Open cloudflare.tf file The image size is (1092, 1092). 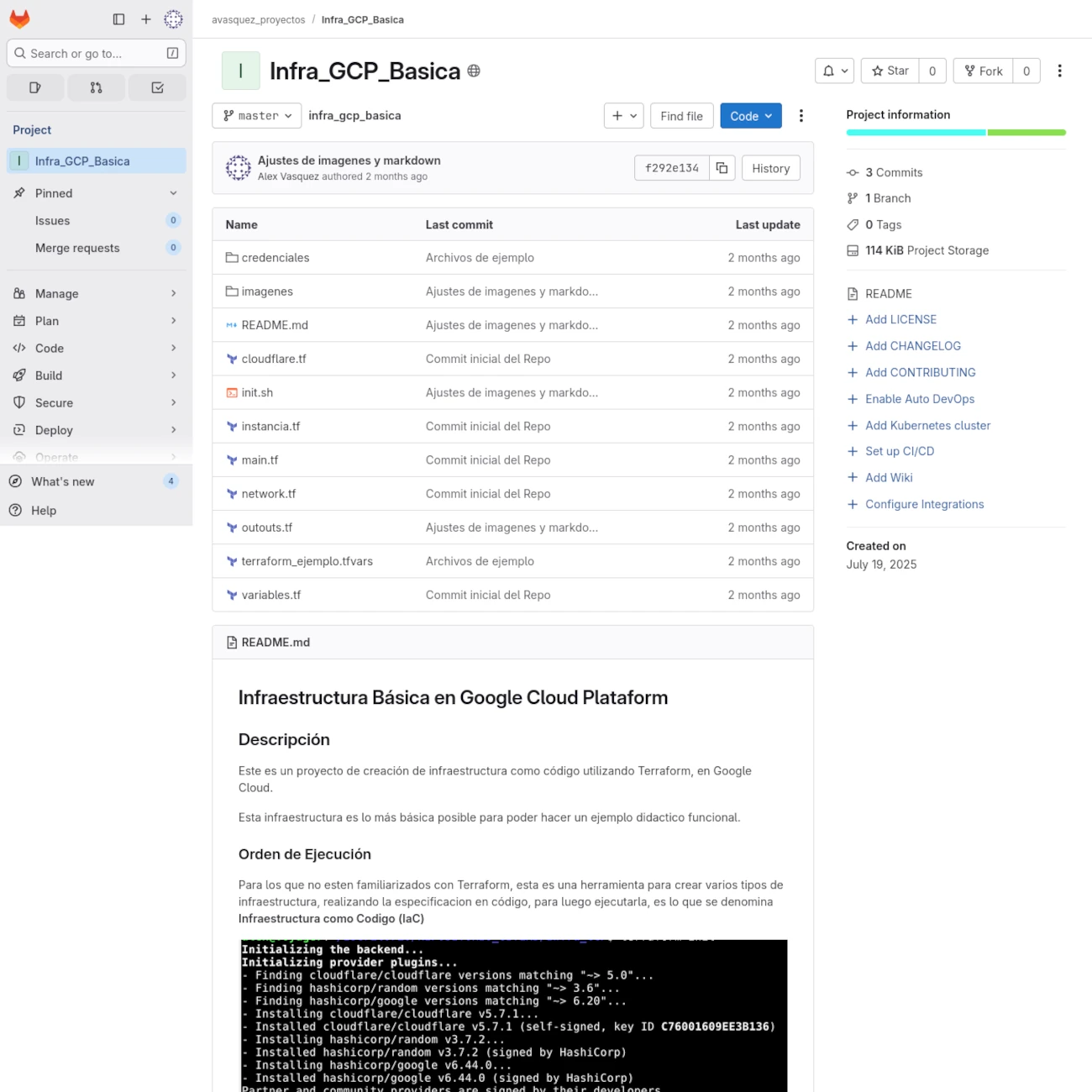[274, 359]
